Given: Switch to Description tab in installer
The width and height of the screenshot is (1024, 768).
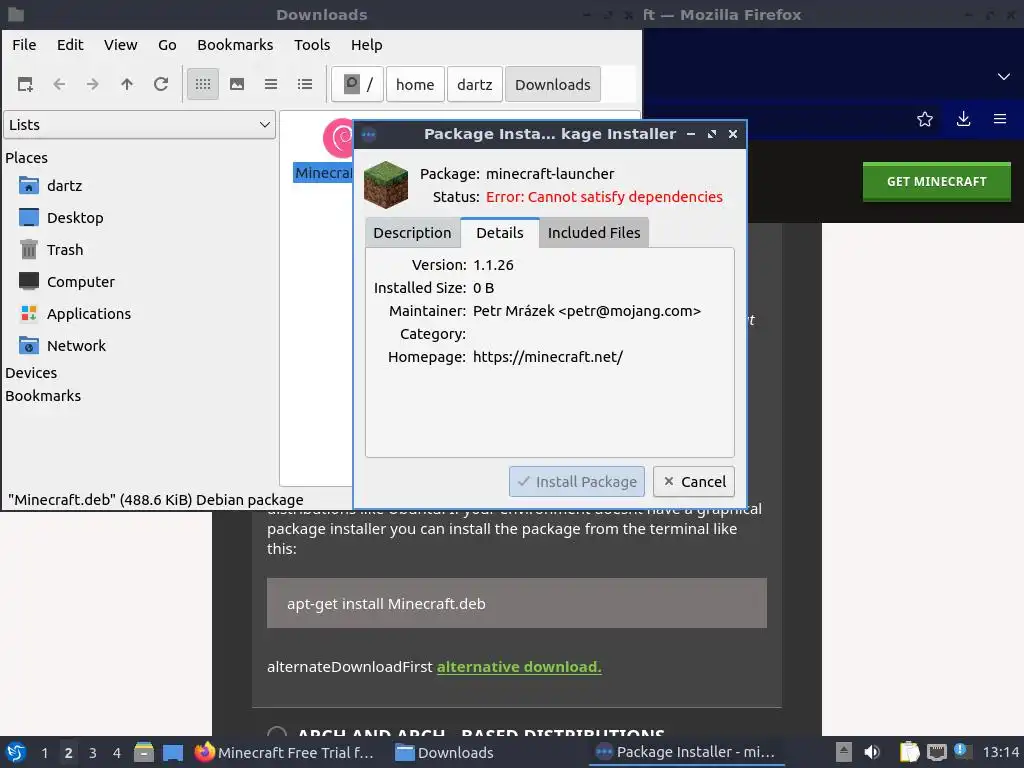Looking at the screenshot, I should point(412,232).
